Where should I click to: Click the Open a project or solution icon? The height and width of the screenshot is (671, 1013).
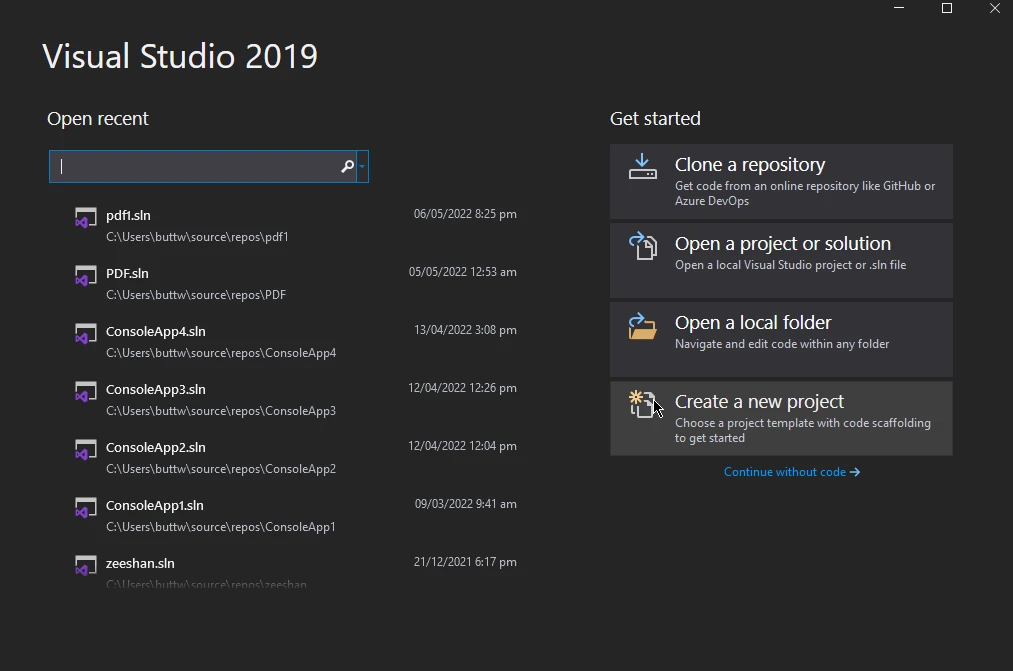(x=642, y=246)
